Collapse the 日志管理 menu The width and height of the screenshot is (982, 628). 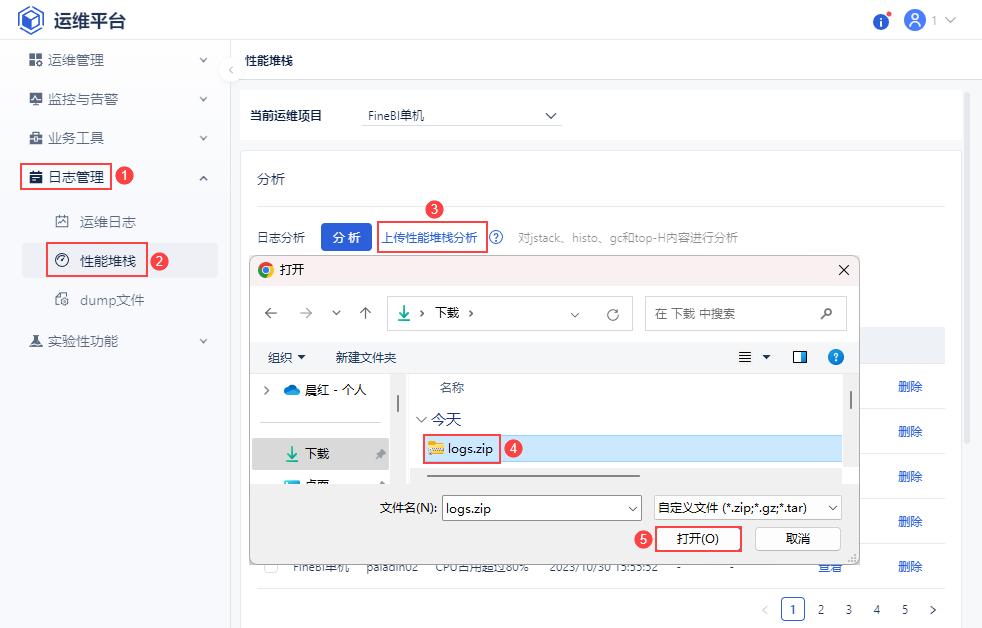tap(119, 177)
